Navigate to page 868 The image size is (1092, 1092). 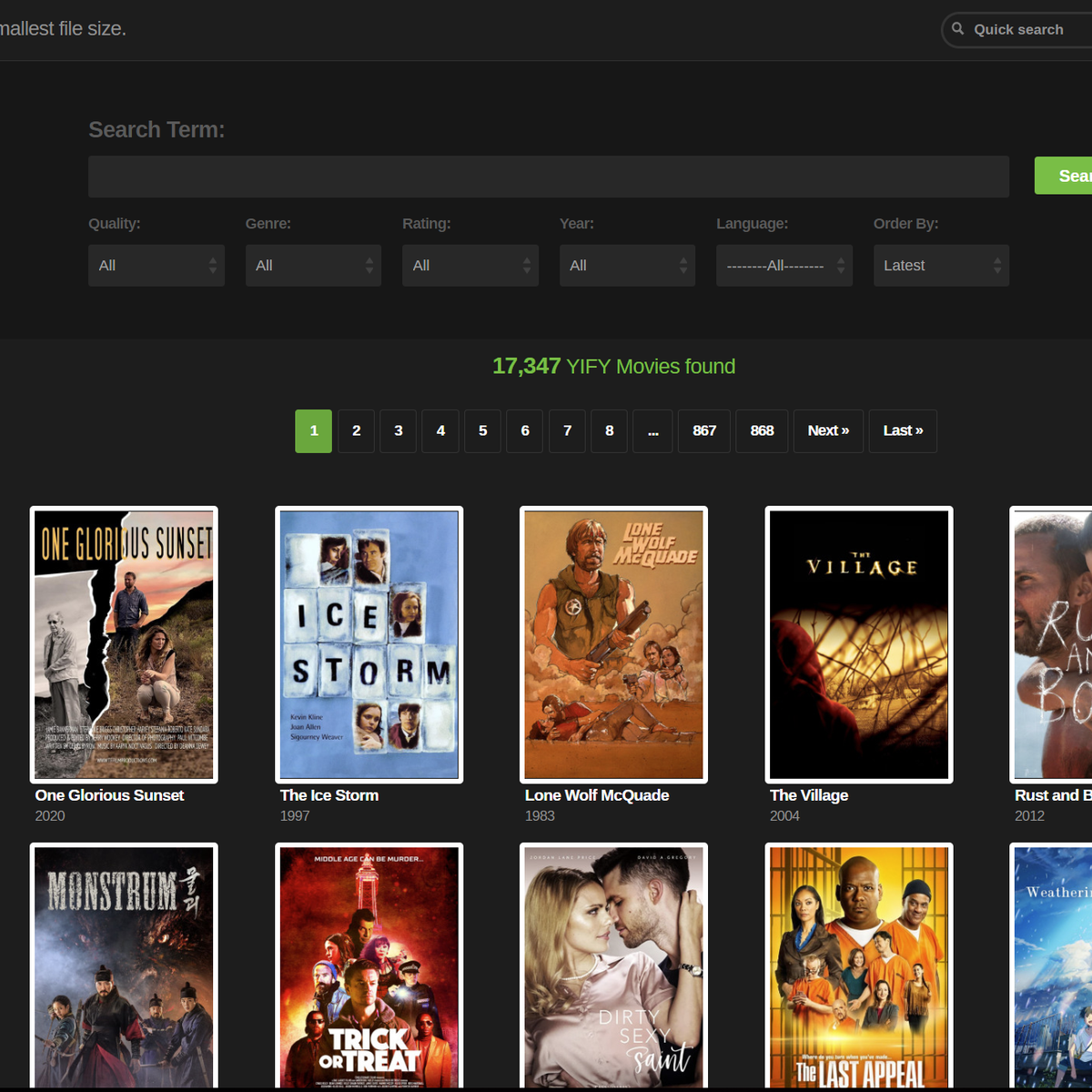click(762, 431)
